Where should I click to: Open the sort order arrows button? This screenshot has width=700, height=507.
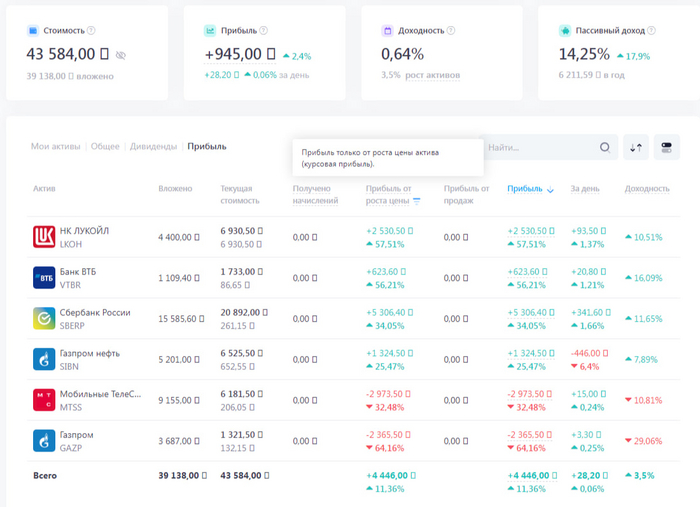[x=636, y=147]
